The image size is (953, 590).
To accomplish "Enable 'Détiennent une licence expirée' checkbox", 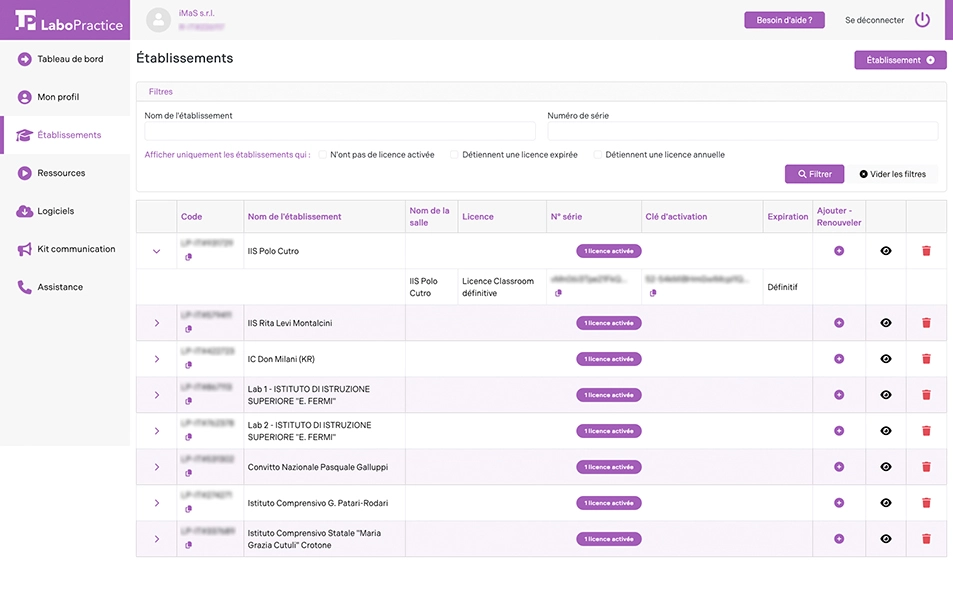I will tap(454, 155).
